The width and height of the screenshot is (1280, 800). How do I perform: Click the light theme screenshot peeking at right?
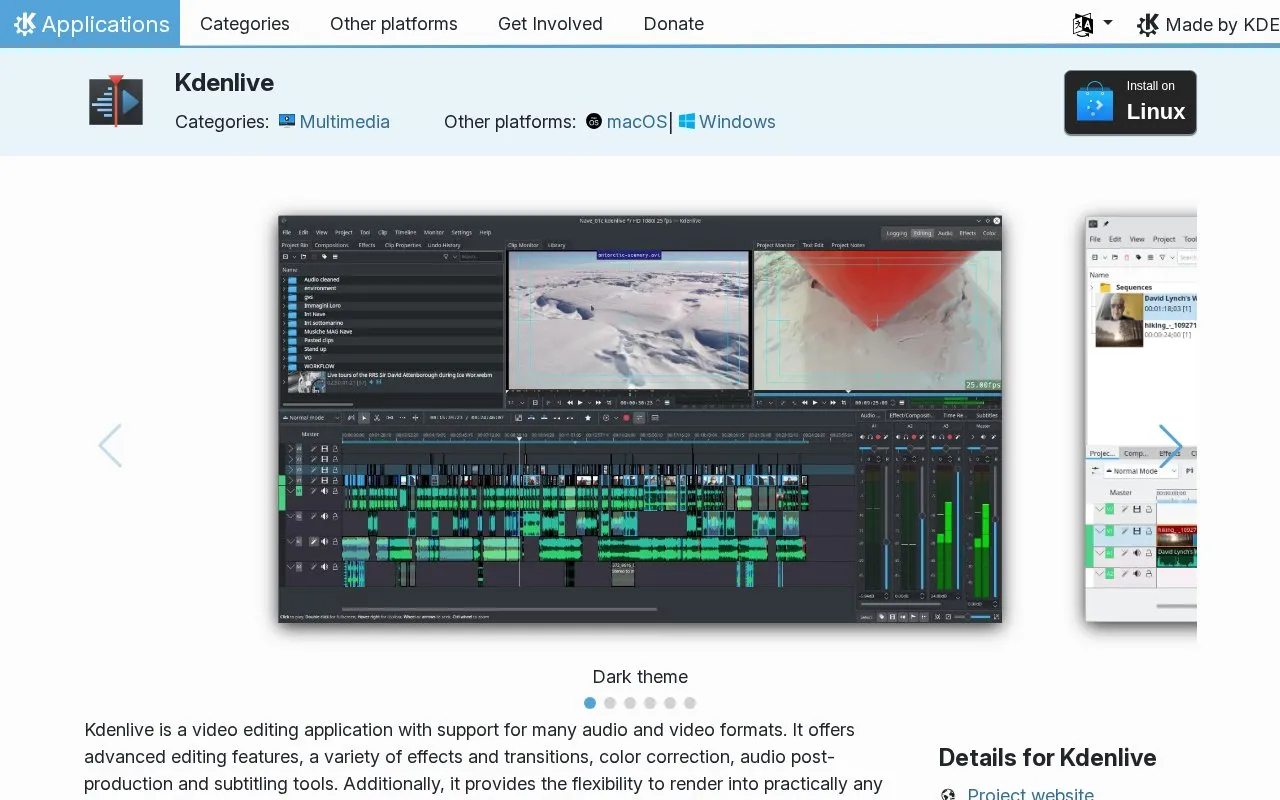(1141, 419)
